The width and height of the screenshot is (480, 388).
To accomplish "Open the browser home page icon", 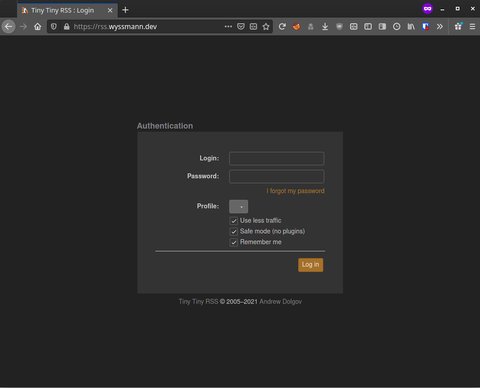I will [38, 26].
